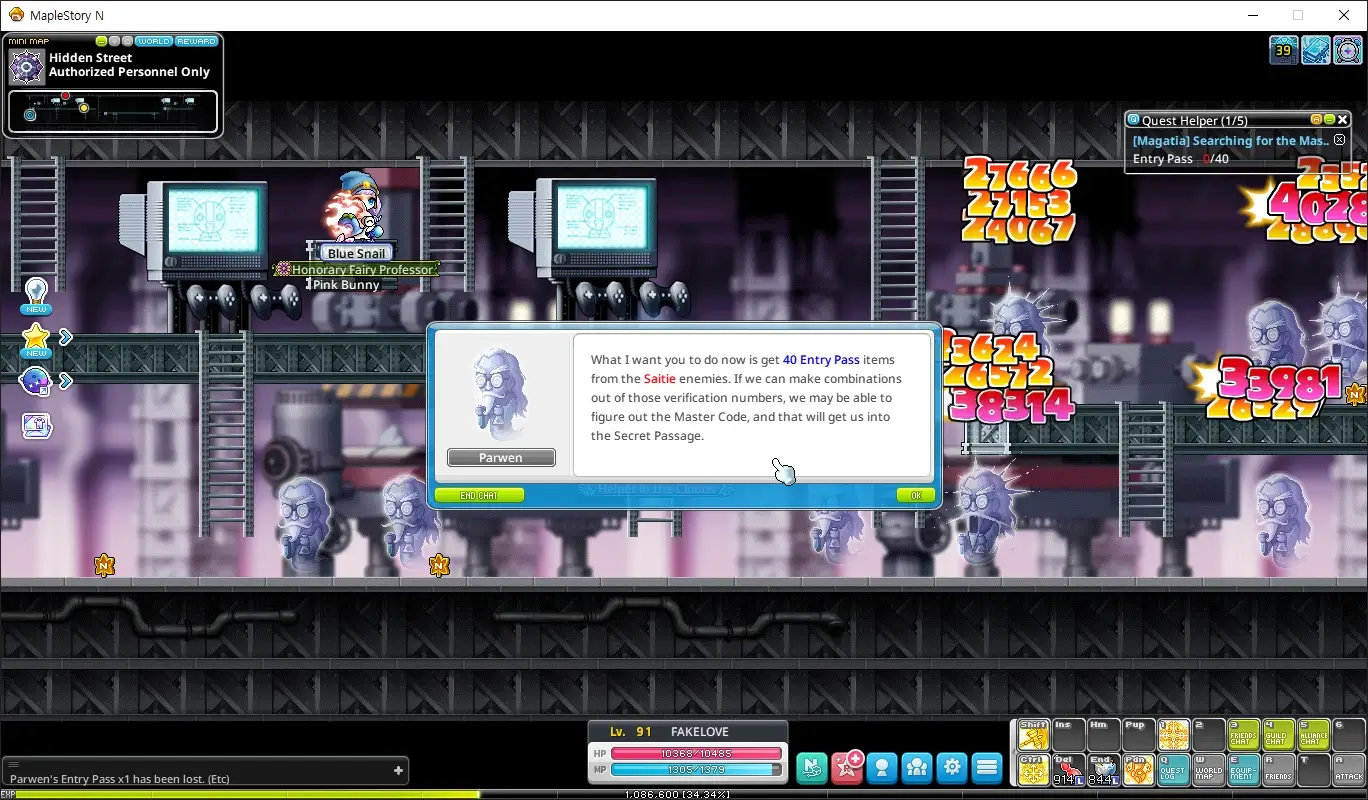The width and height of the screenshot is (1368, 800).
Task: Collapse the quickslot panel arrow handle
Action: [x=1013, y=752]
